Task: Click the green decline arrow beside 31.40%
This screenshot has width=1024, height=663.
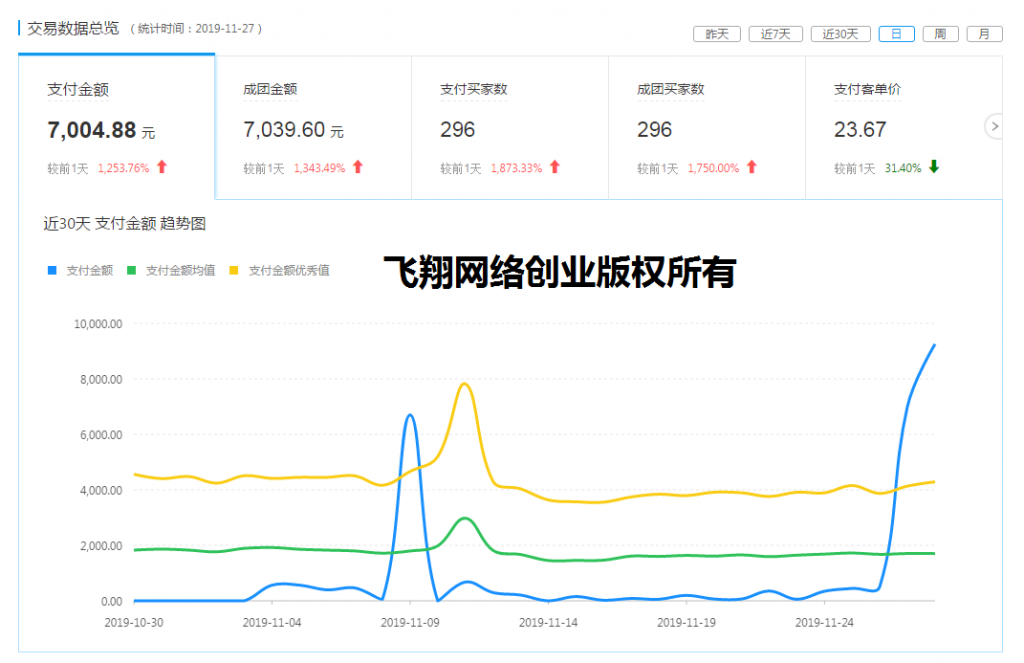Action: (x=934, y=168)
